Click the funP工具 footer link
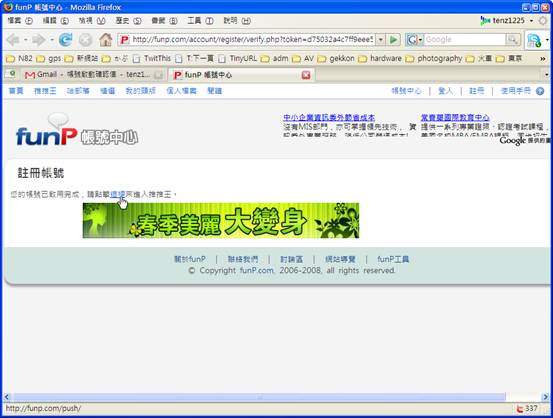The height and width of the screenshot is (418, 553). [393, 259]
